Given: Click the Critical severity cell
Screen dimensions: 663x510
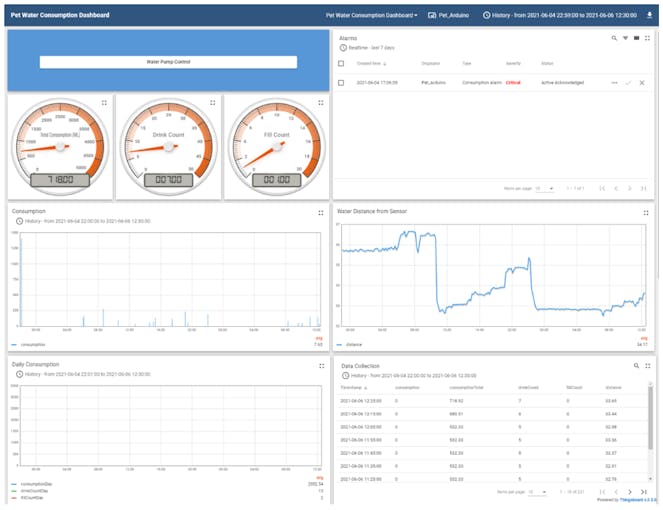Looking at the screenshot, I should [513, 83].
